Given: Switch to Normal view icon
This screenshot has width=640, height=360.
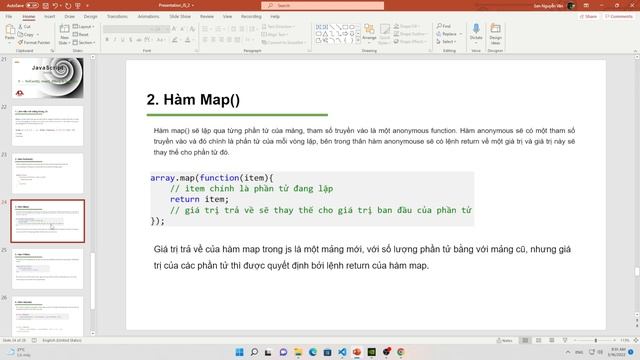Looking at the screenshot, I should [x=525, y=340].
